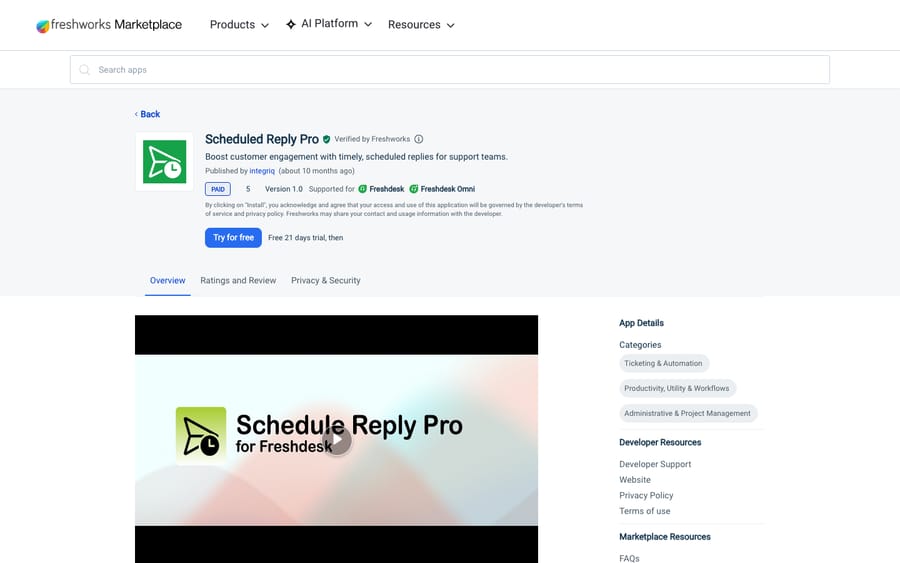The image size is (900, 563).
Task: Click the video's app logo thumbnail
Action: (x=201, y=436)
